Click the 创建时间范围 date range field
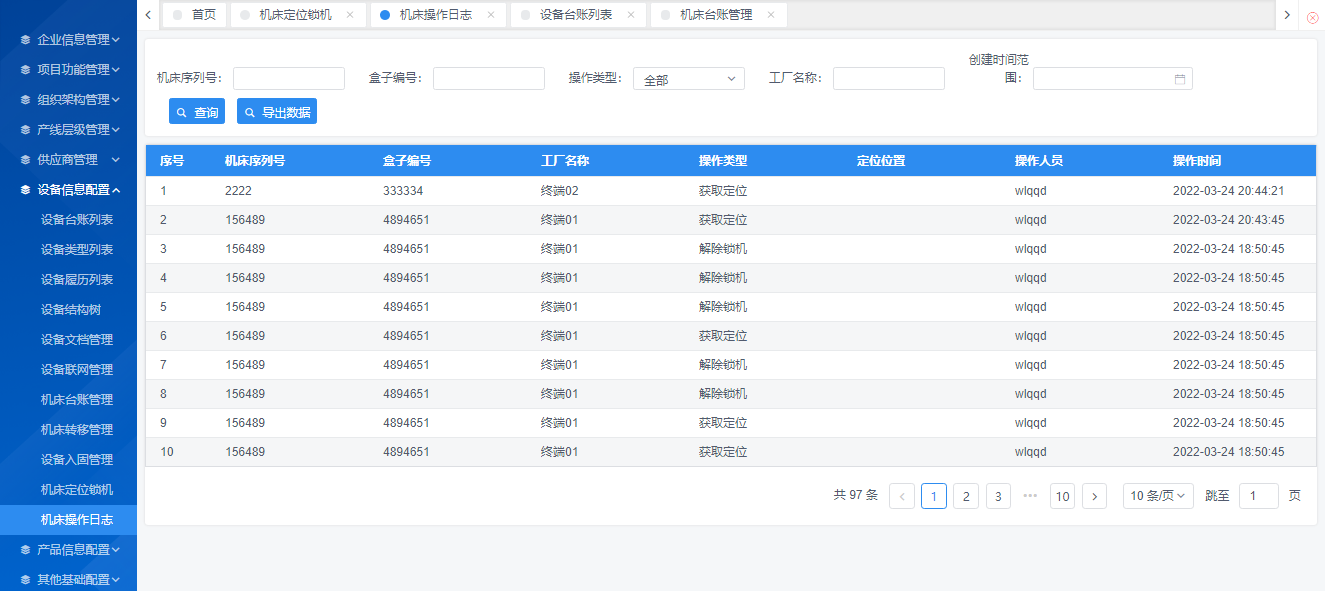This screenshot has height=591, width=1325. (1113, 79)
